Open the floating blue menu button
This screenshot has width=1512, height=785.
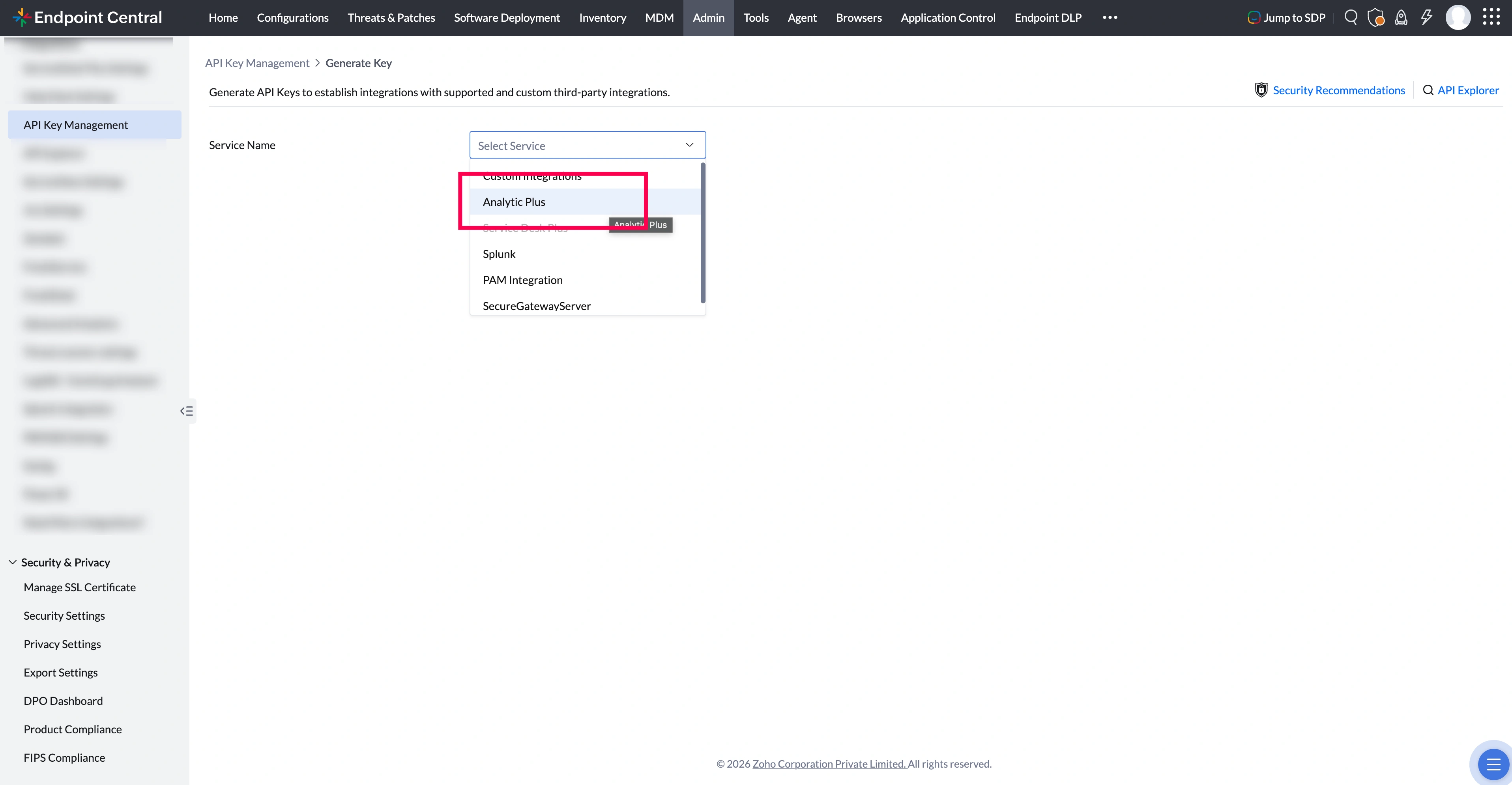click(x=1493, y=764)
